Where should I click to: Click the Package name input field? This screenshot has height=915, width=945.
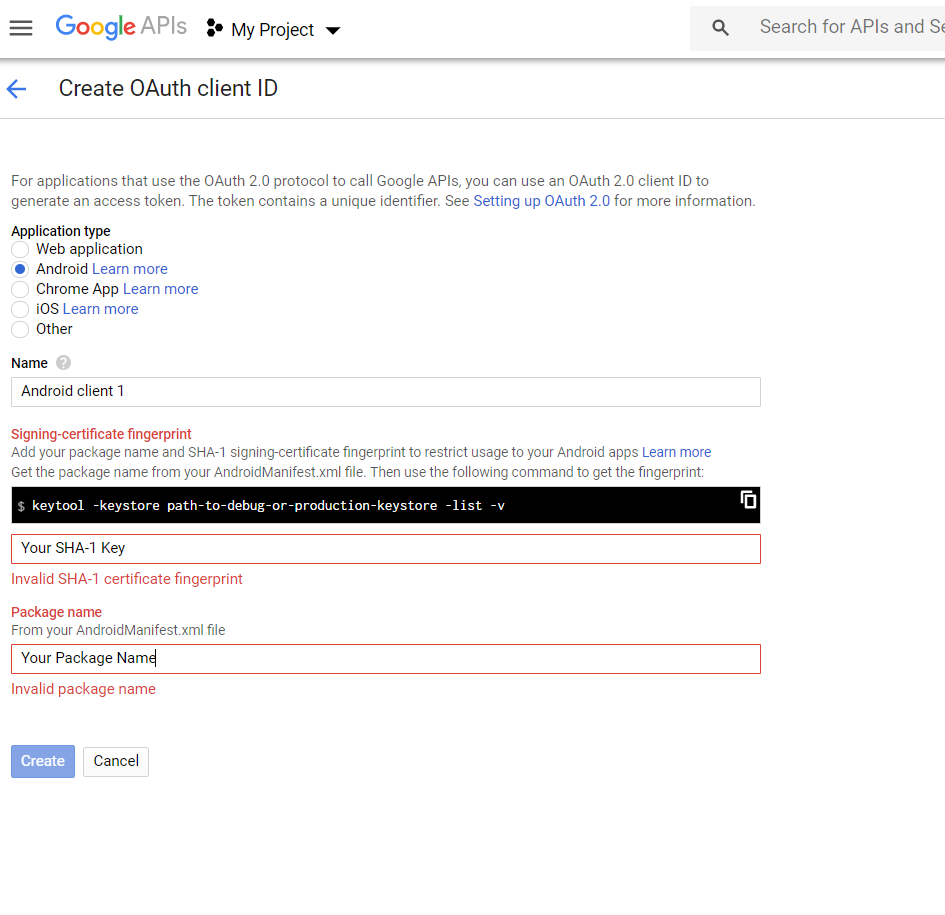click(x=386, y=659)
